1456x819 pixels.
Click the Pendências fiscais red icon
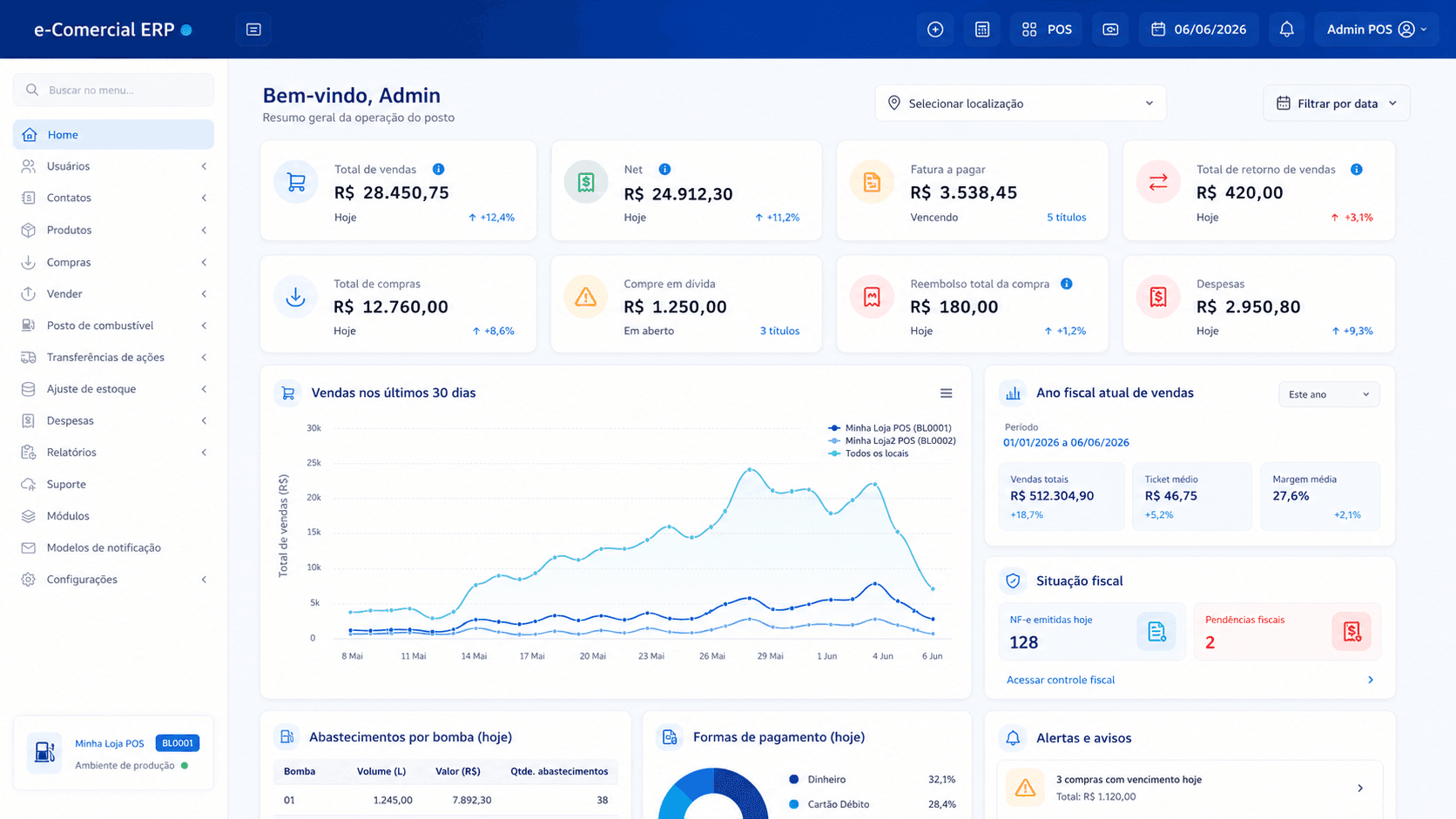[1352, 632]
